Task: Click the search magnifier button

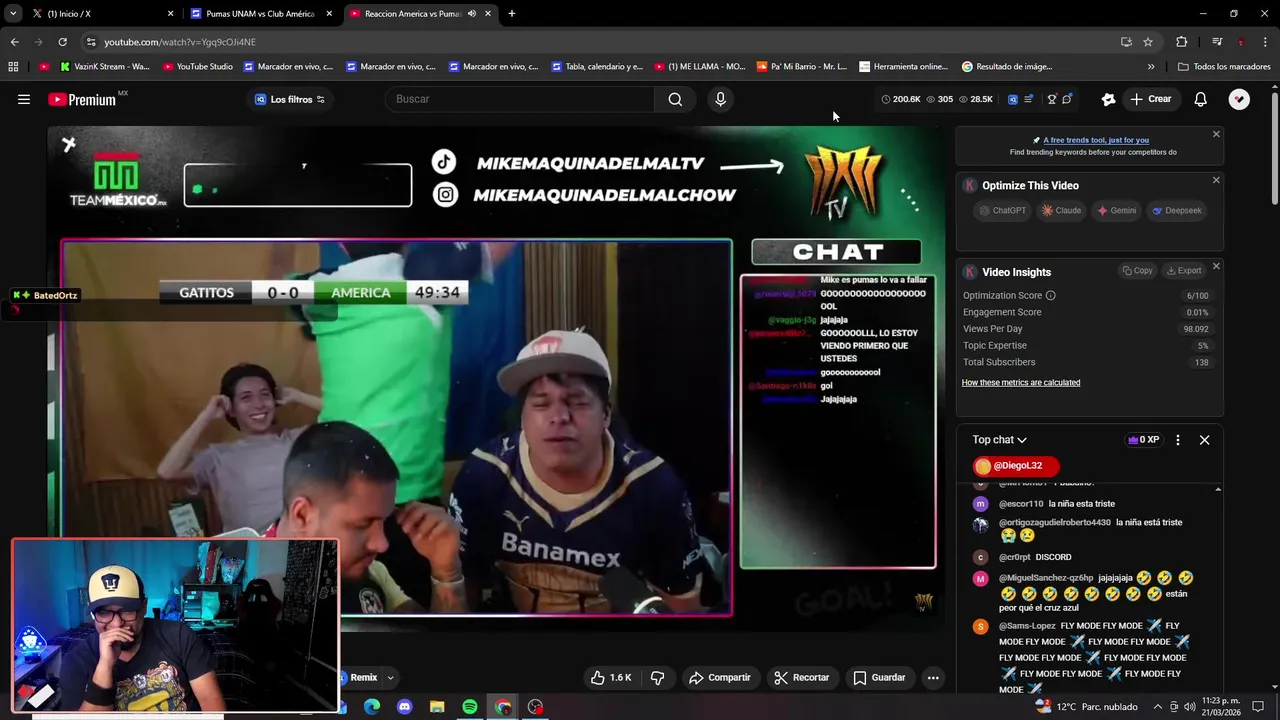Action: click(675, 99)
